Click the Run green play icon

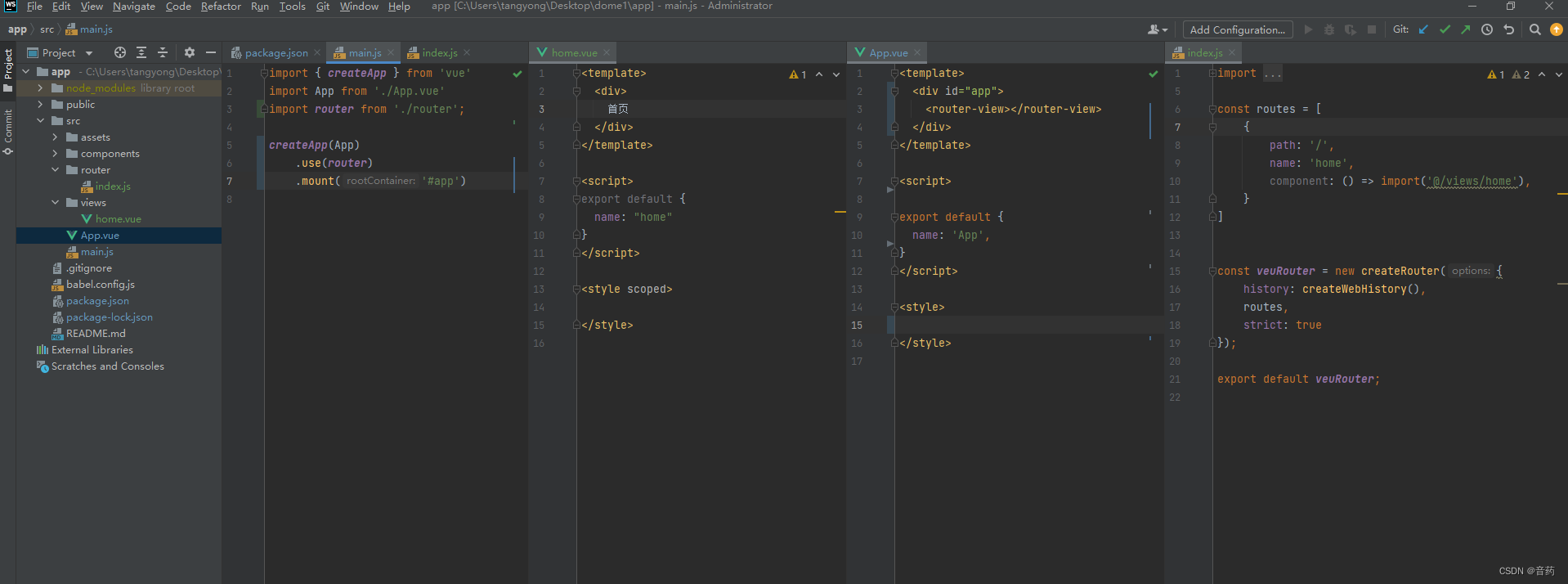(x=1308, y=29)
